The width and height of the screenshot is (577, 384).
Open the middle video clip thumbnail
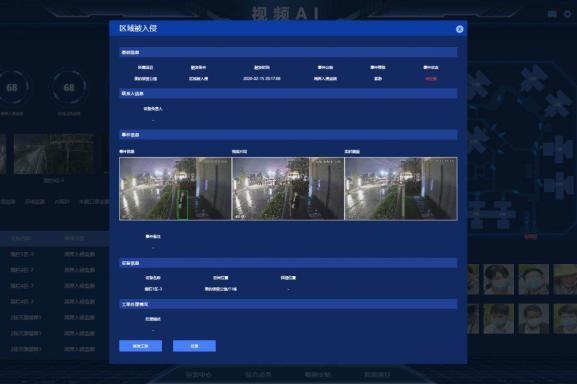click(x=288, y=189)
